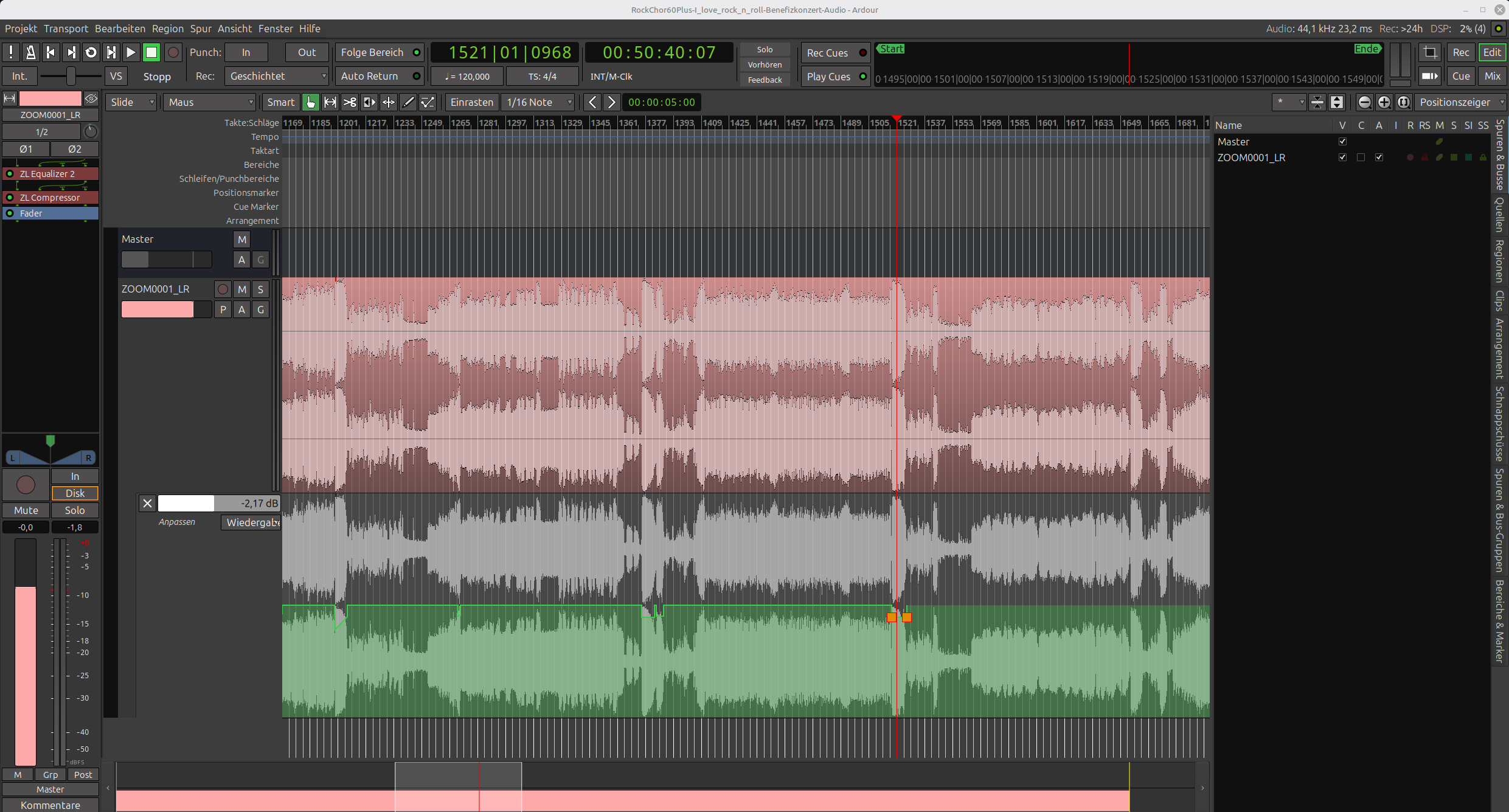Select the Range tool icon
The height and width of the screenshot is (812, 1509).
[x=330, y=102]
